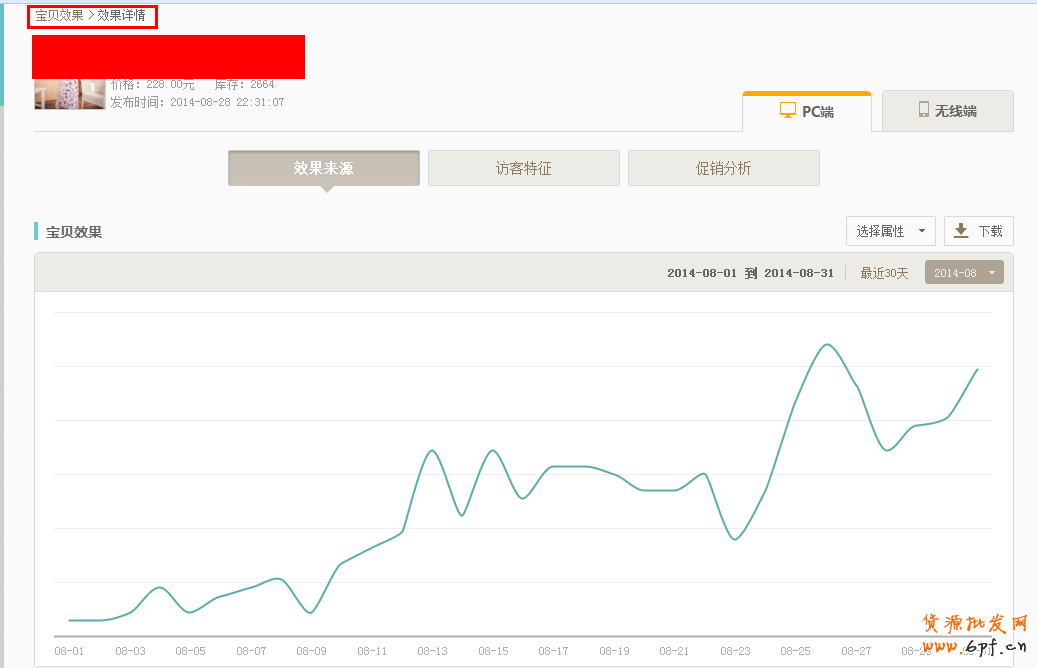Click the chart dip near 08-23
This screenshot has height=668, width=1037.
[735, 539]
